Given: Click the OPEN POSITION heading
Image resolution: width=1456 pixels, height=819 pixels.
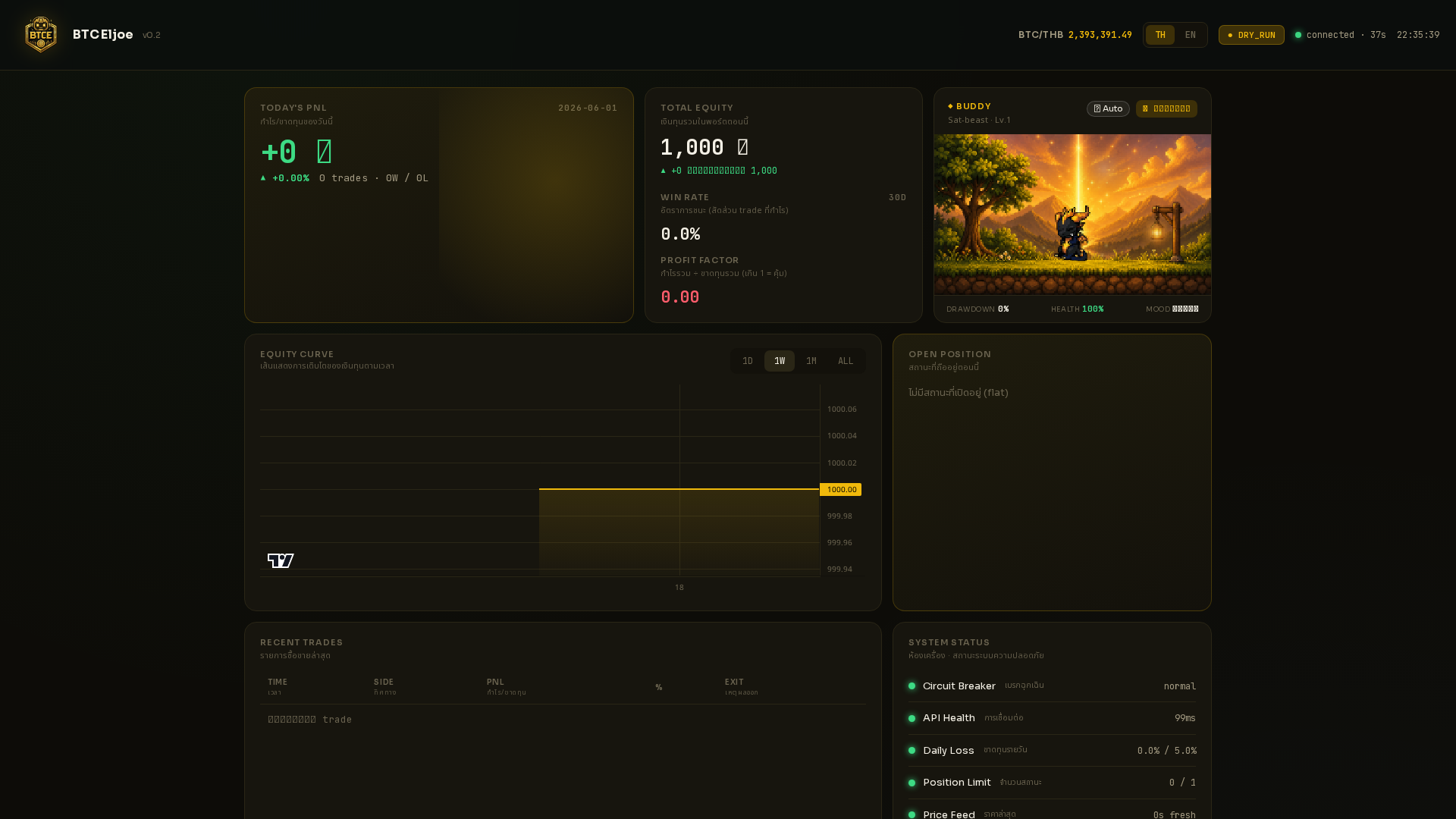Looking at the screenshot, I should (x=950, y=354).
